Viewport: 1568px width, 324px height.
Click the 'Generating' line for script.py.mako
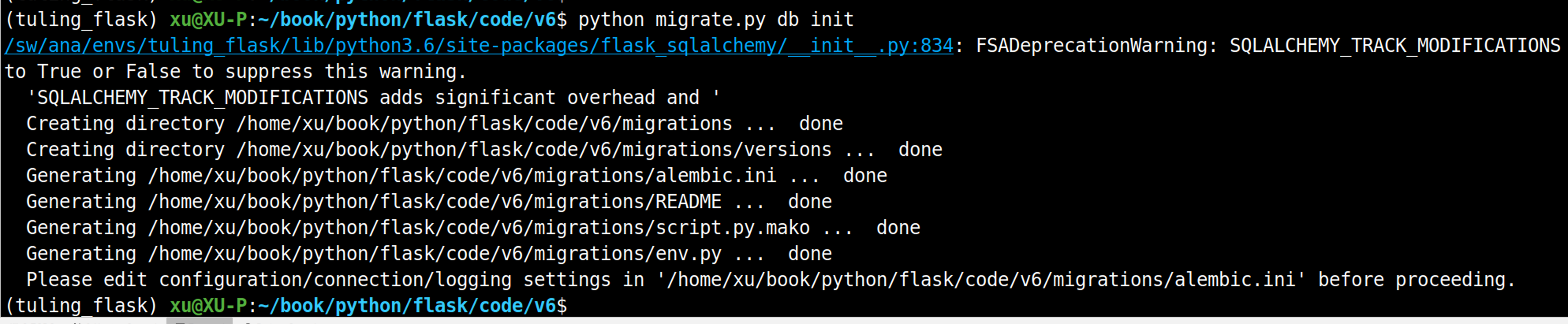click(x=473, y=229)
